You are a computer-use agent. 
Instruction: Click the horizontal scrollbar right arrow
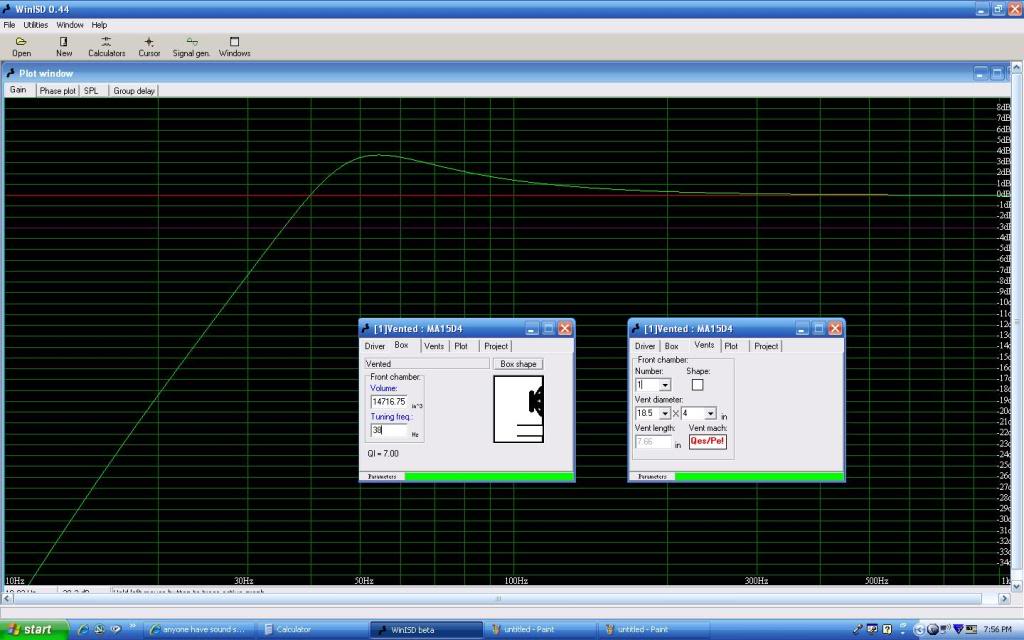point(1004,598)
